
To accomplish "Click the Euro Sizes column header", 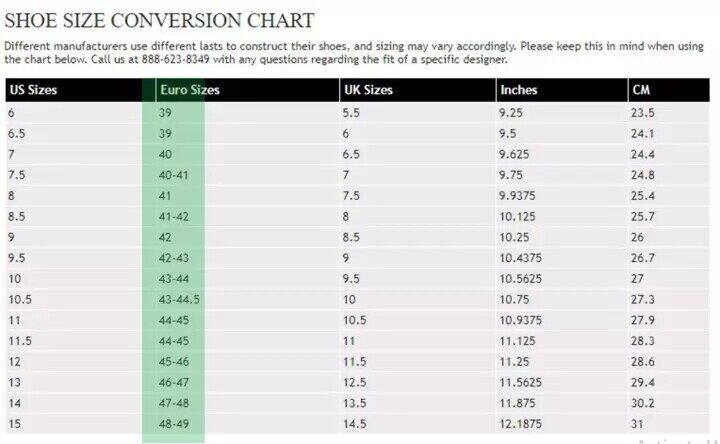I will pyautogui.click(x=189, y=90).
